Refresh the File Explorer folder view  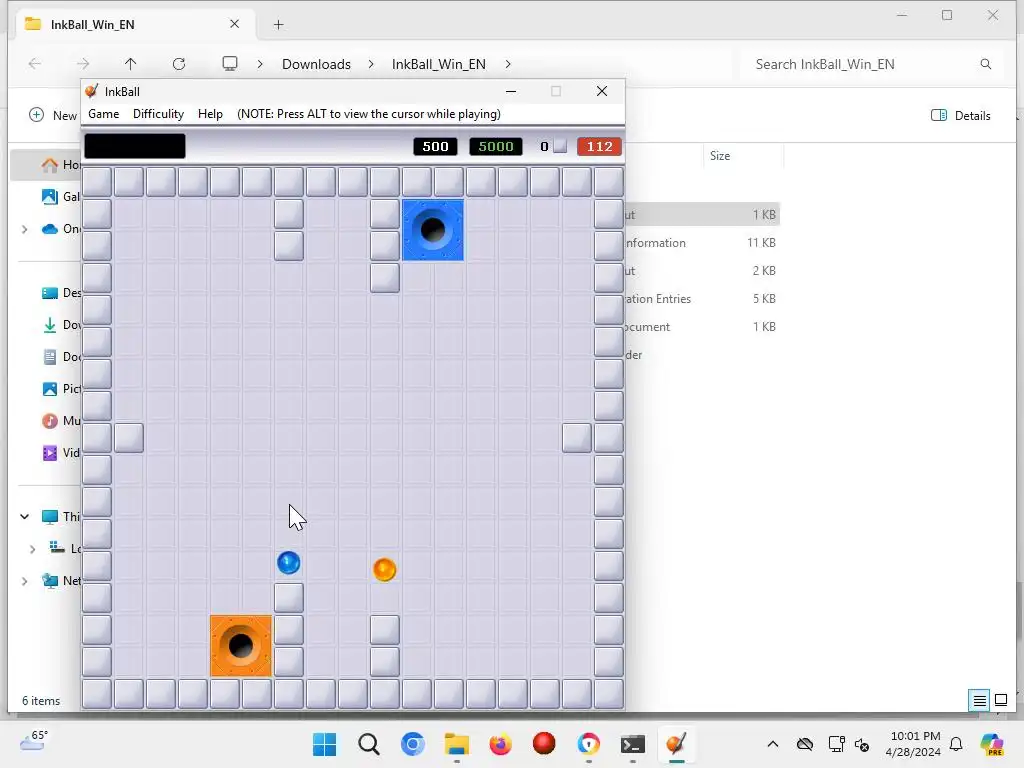(x=179, y=63)
